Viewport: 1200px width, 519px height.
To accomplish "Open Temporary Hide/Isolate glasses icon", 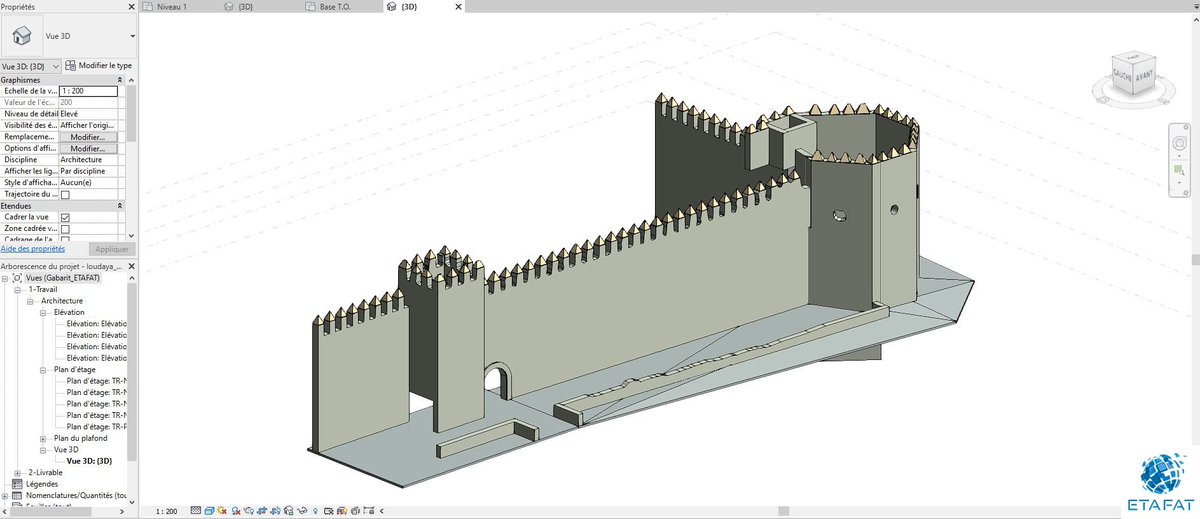I will 302,511.
